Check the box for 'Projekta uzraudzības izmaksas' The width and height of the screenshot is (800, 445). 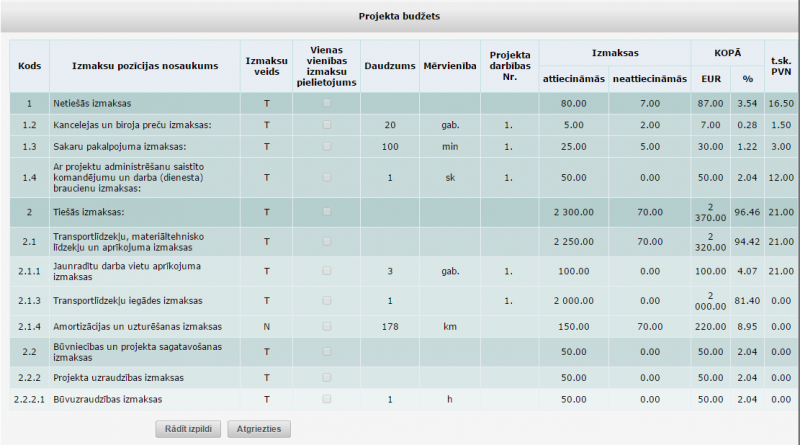(327, 378)
